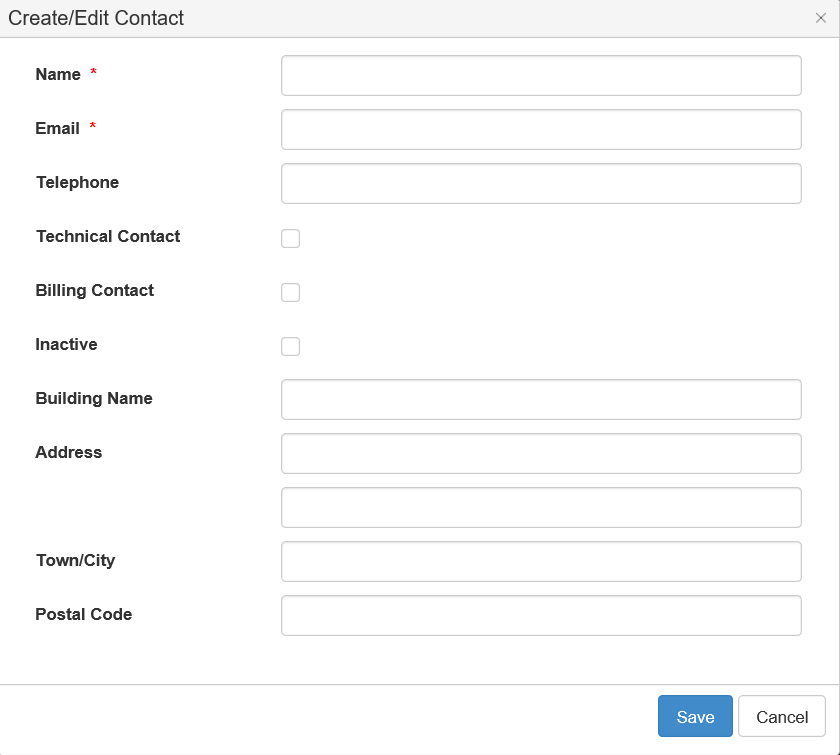Enable the Technical Contact checkbox
This screenshot has height=755, width=840.
[x=290, y=238]
